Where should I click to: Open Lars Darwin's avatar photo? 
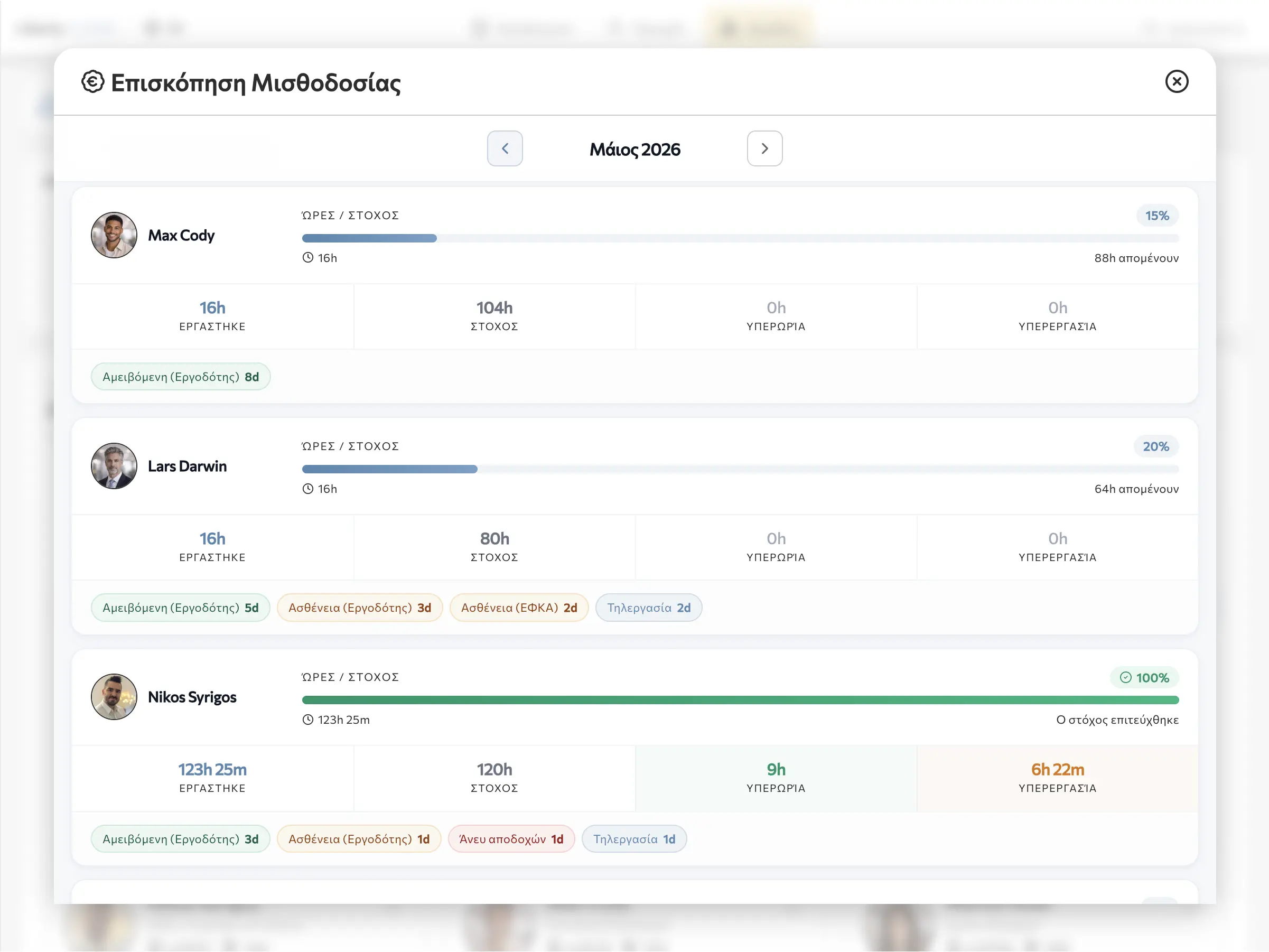point(114,466)
